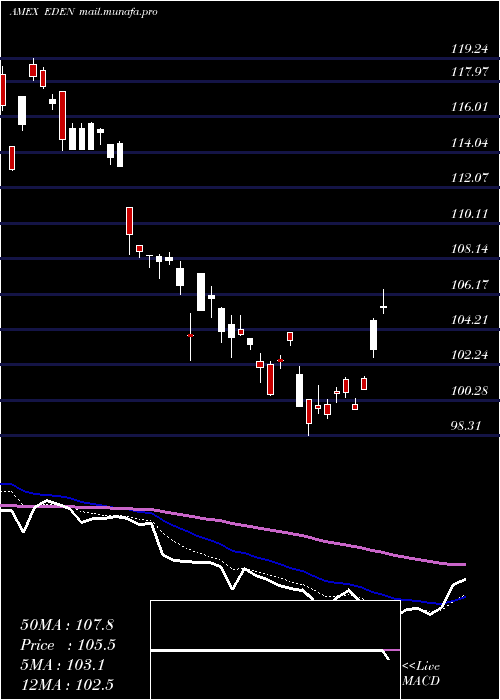This screenshot has width=500, height=700.
Task: Click the 98.31 price level label
Action: [x=466, y=425]
